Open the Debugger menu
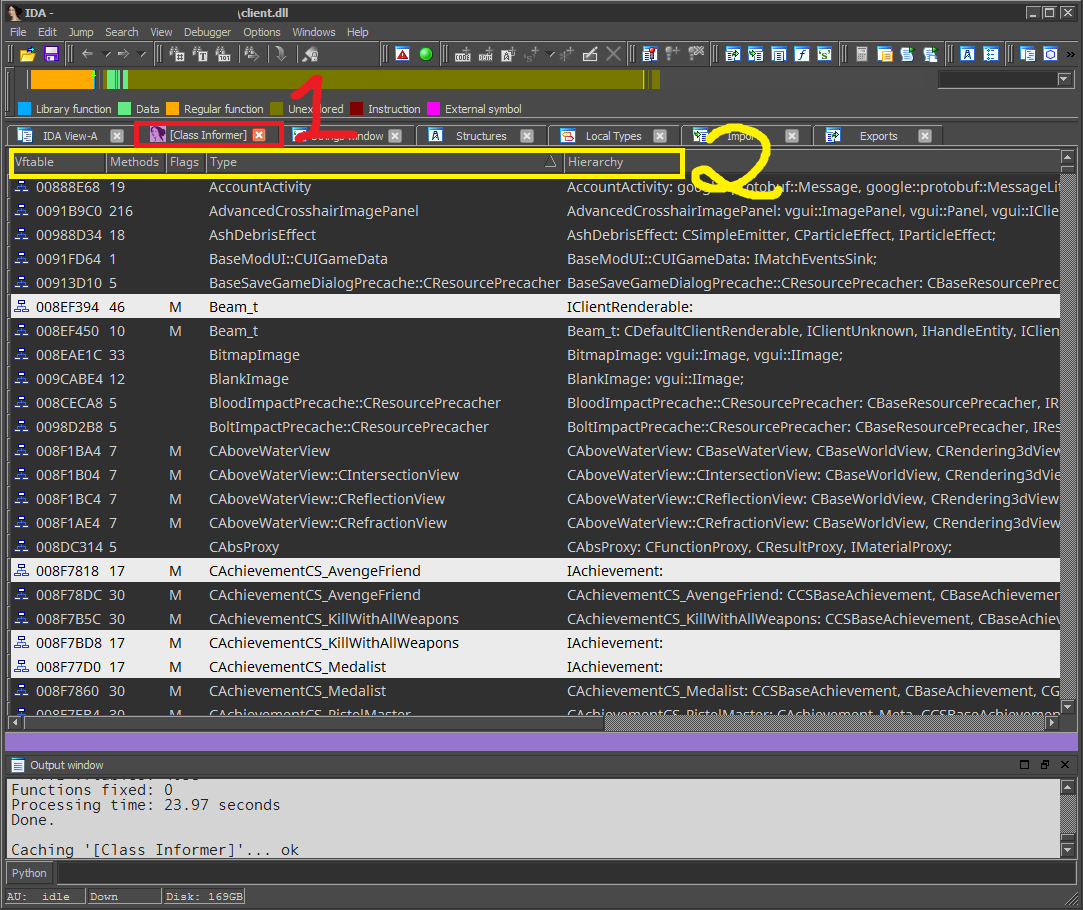This screenshot has height=910, width=1083. [207, 32]
